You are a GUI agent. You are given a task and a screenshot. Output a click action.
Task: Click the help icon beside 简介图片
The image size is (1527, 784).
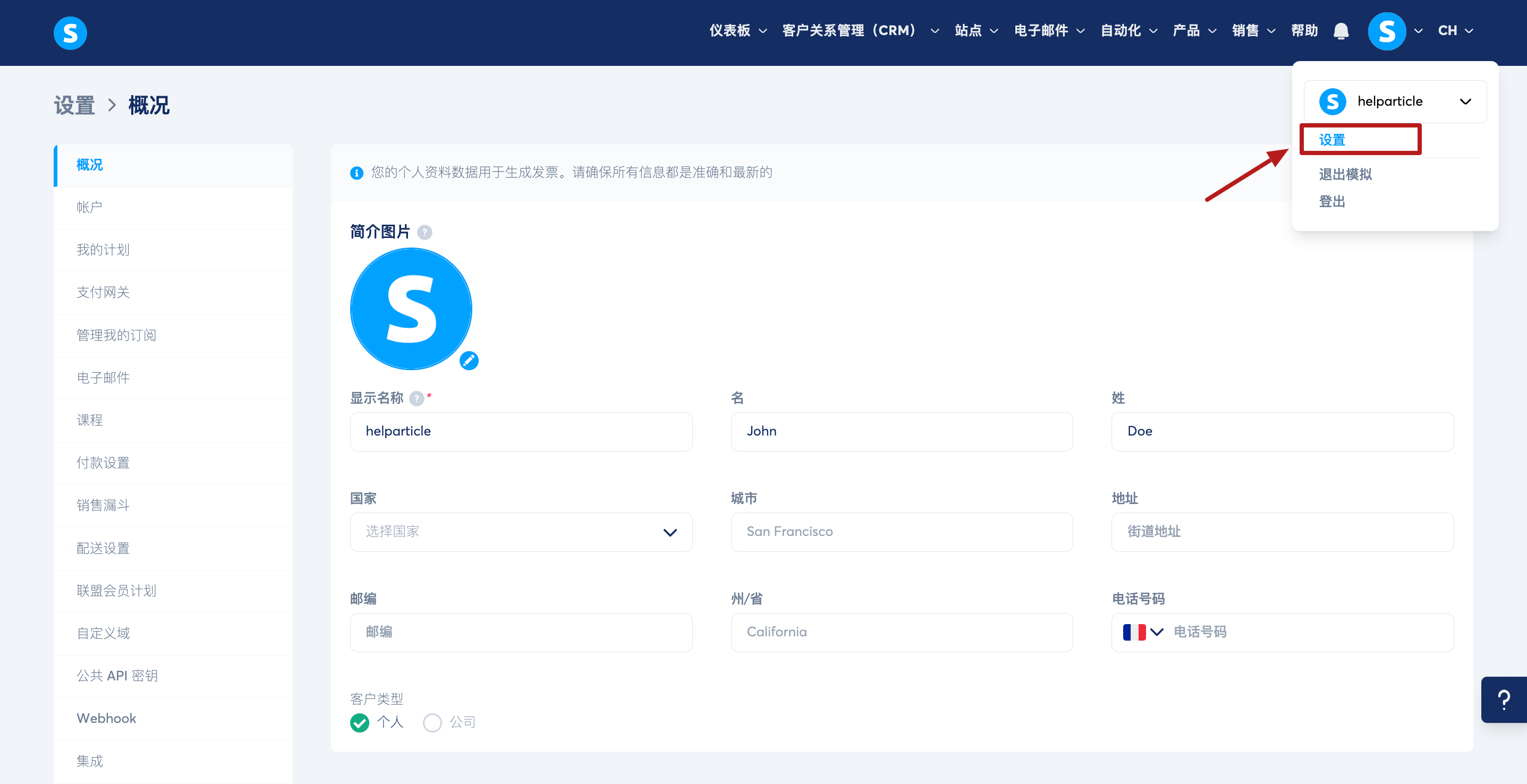(425, 232)
